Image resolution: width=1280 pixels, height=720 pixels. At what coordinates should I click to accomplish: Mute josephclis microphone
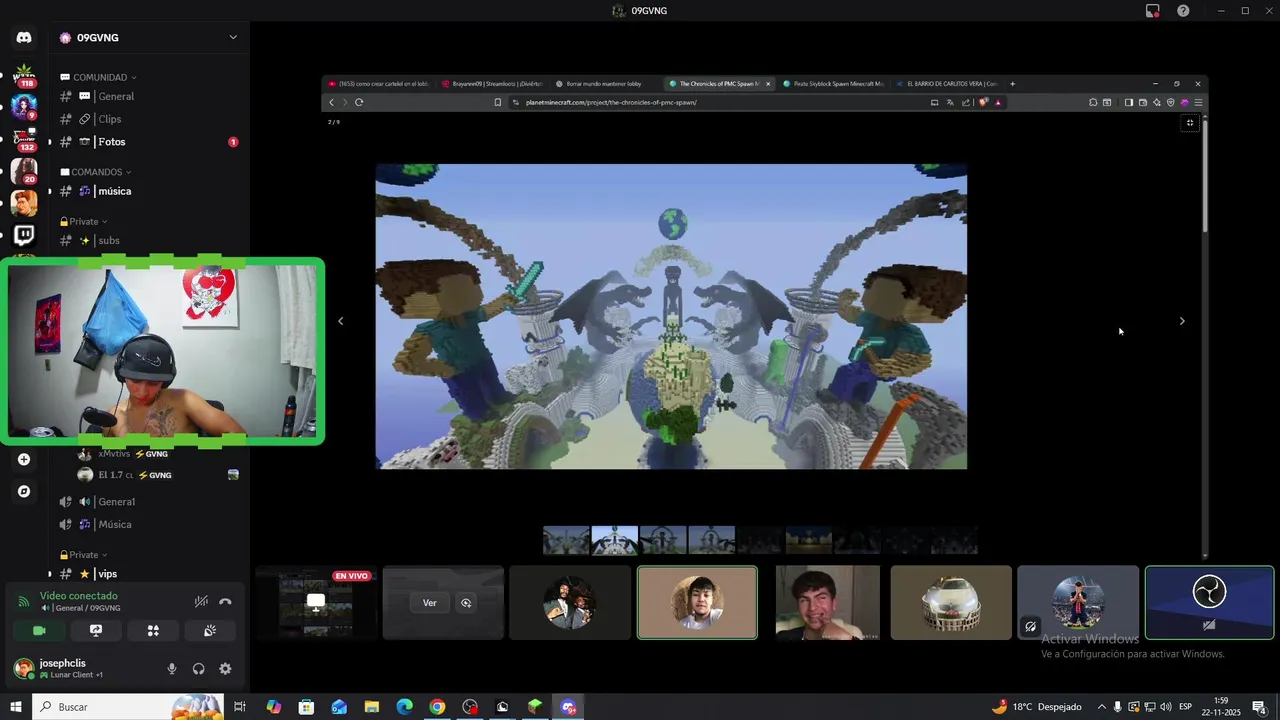click(x=172, y=669)
